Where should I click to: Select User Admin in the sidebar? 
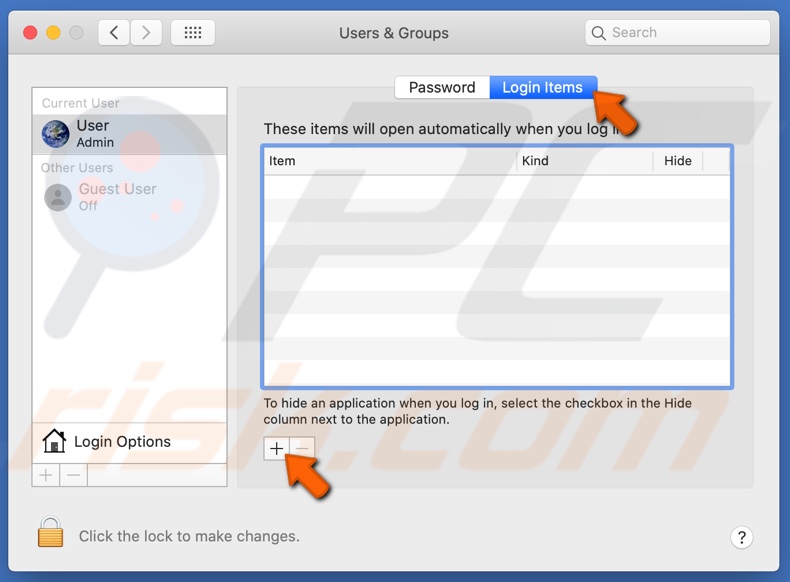pyautogui.click(x=129, y=134)
